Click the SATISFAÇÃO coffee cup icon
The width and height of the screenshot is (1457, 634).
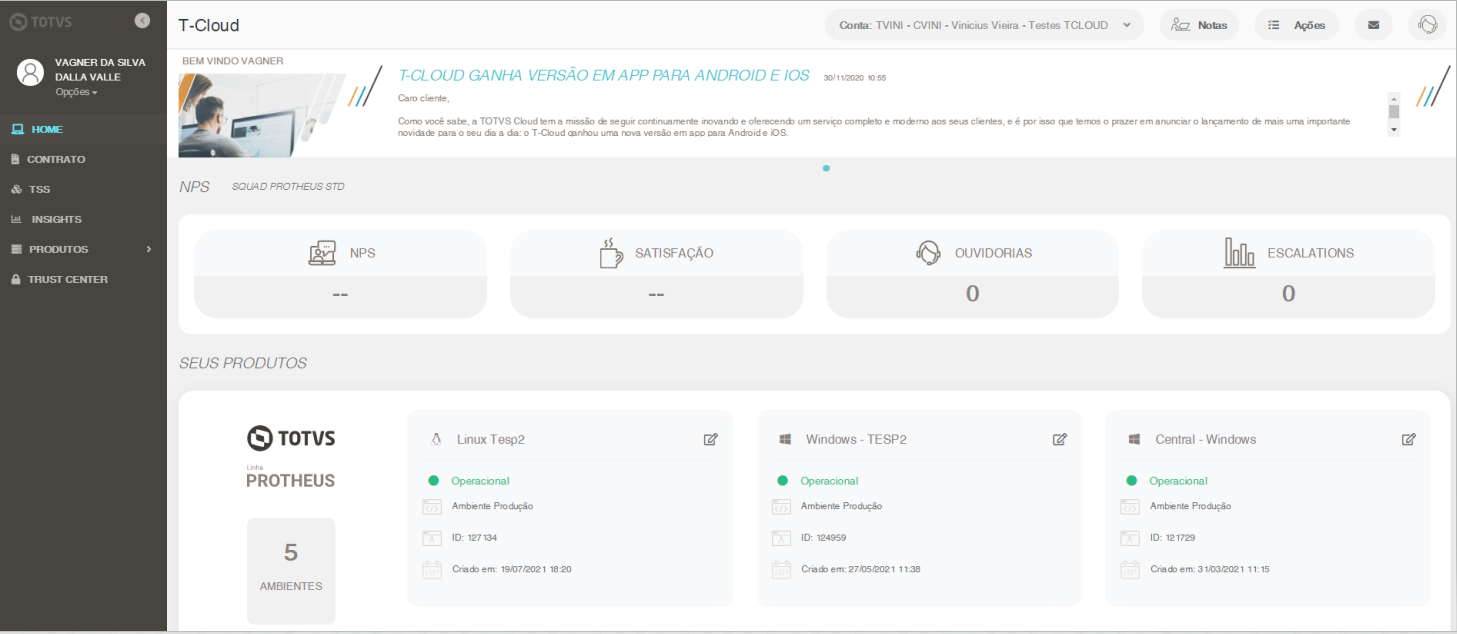pyautogui.click(x=610, y=253)
